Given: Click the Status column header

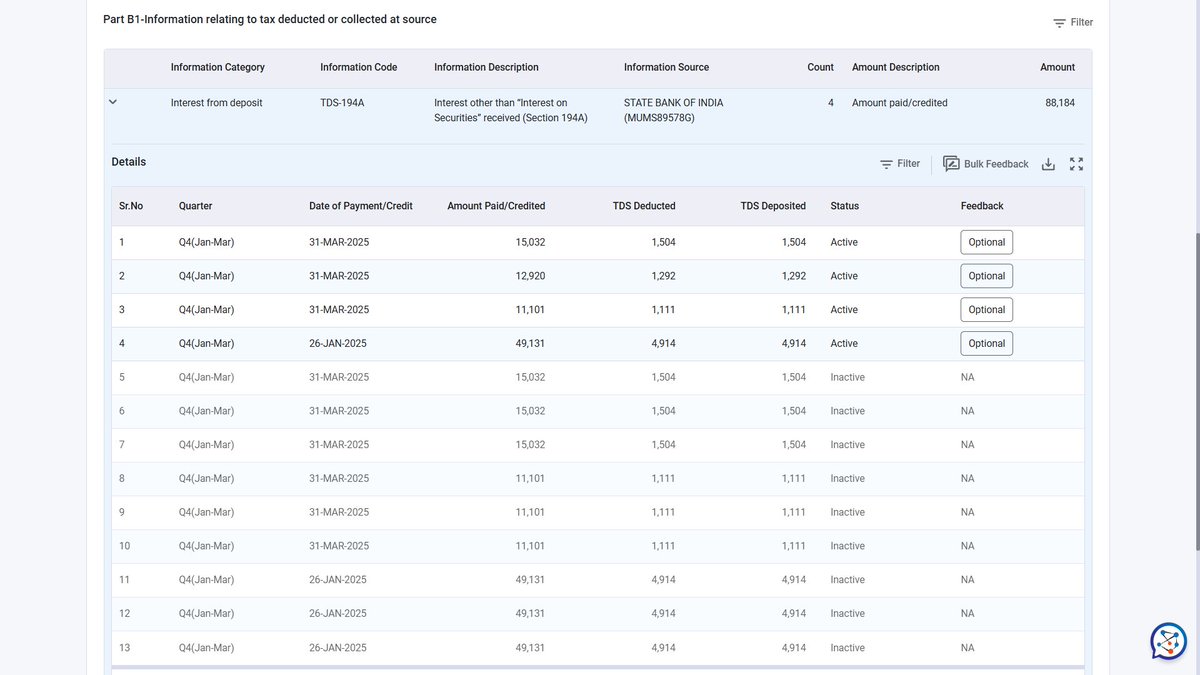Looking at the screenshot, I should click(844, 206).
